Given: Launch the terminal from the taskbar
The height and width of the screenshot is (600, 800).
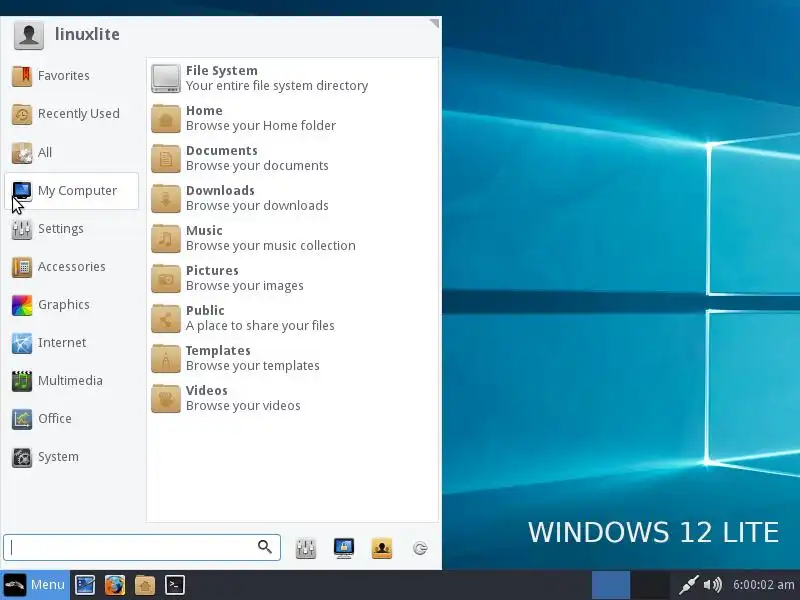Looking at the screenshot, I should (174, 585).
